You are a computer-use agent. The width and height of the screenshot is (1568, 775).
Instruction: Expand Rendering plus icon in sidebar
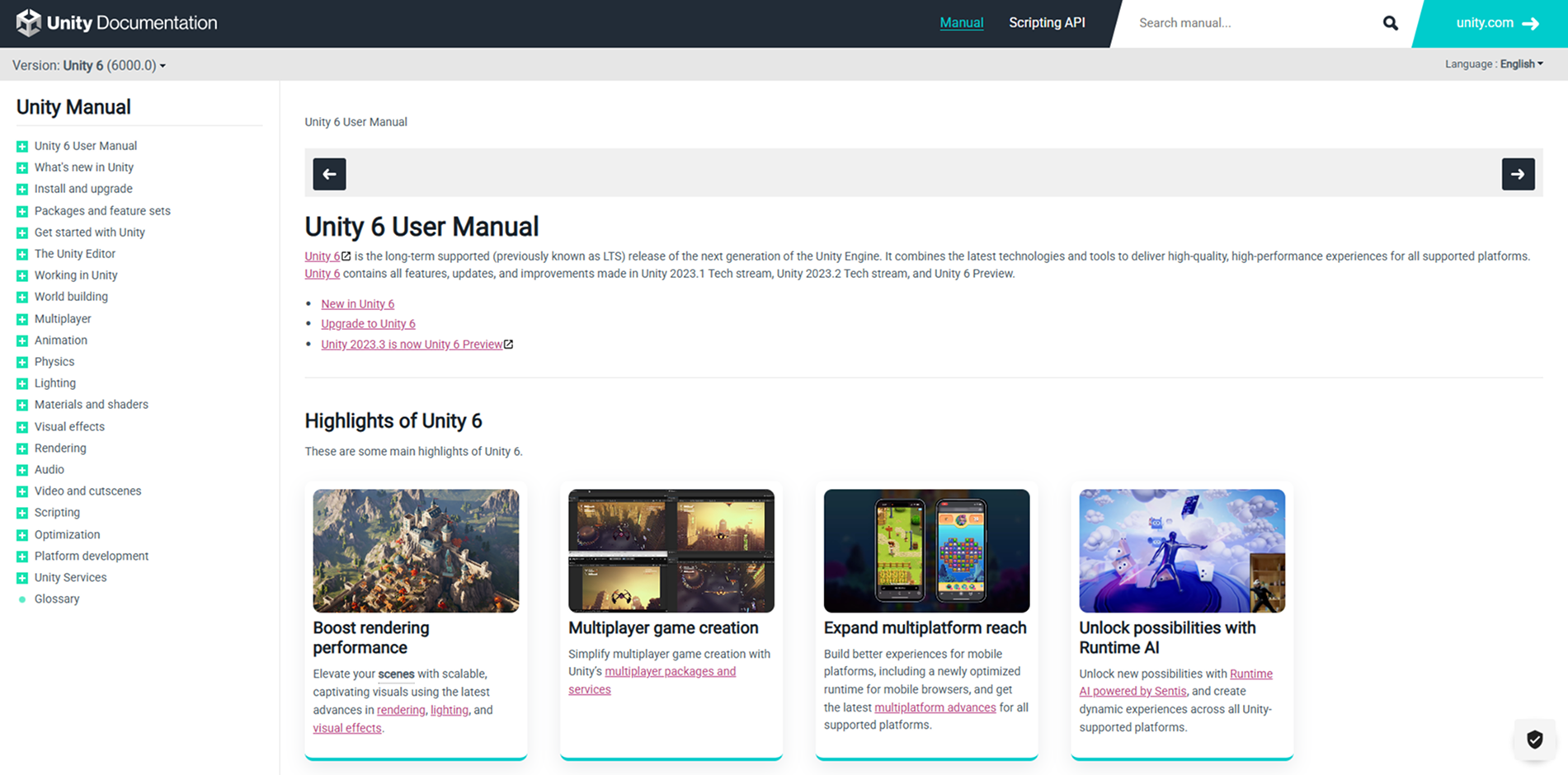tap(22, 449)
